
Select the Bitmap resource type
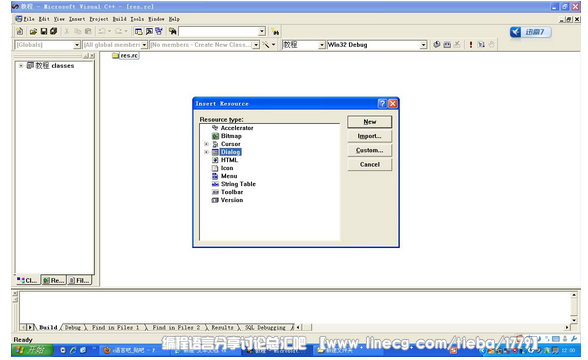[231, 136]
